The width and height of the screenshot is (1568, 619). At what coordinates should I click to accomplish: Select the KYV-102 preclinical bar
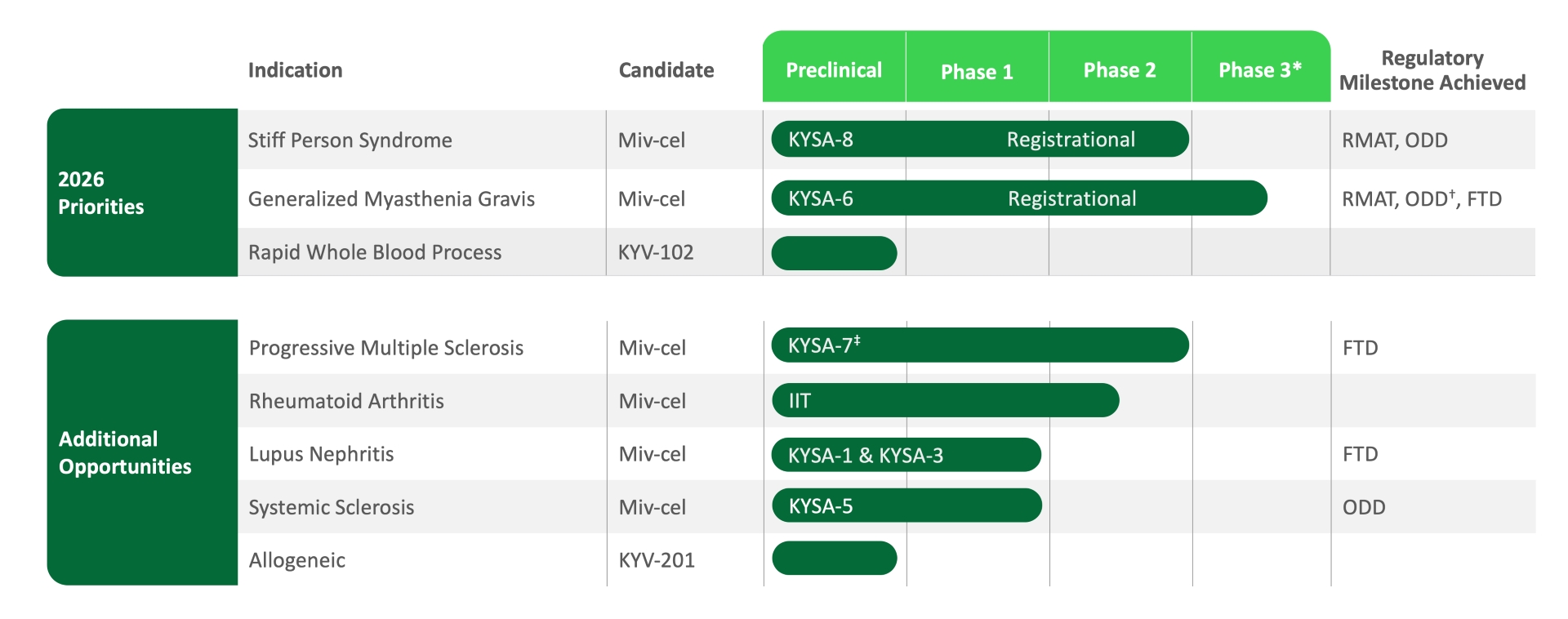(834, 253)
